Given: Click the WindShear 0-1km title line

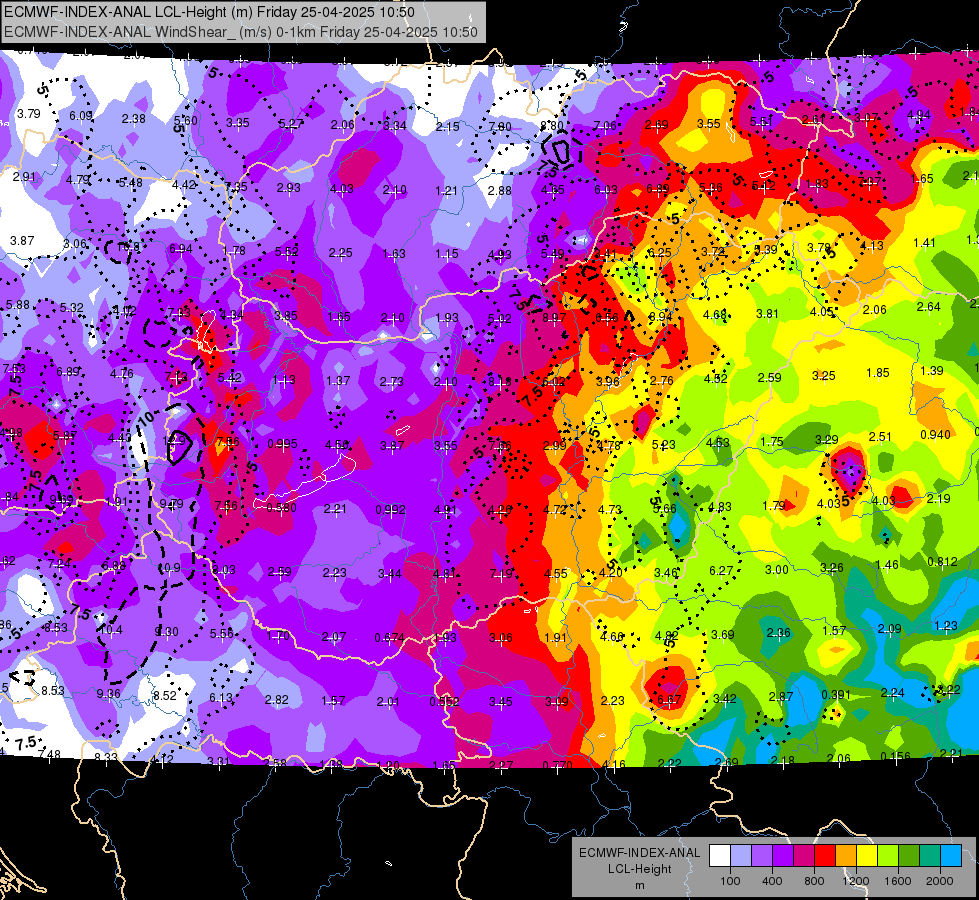Looking at the screenshot, I should [x=241, y=32].
